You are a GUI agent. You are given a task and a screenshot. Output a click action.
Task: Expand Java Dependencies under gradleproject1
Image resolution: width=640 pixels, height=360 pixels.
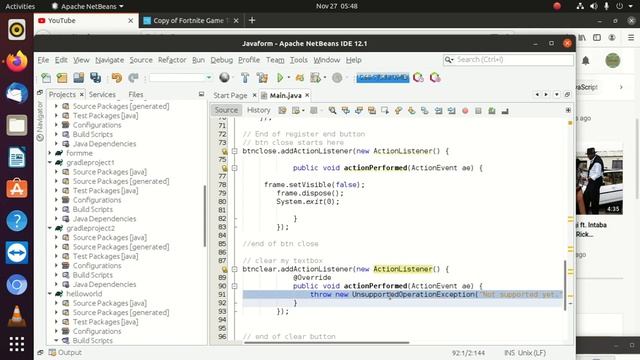point(56,219)
